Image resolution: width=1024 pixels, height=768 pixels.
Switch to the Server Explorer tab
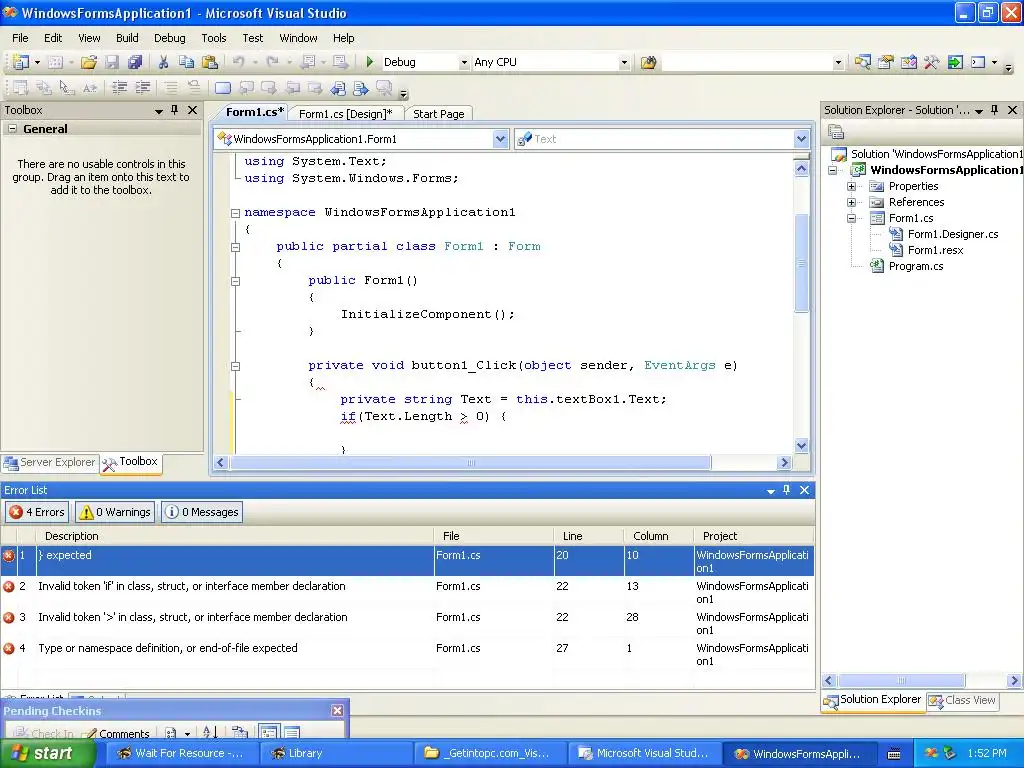50,462
